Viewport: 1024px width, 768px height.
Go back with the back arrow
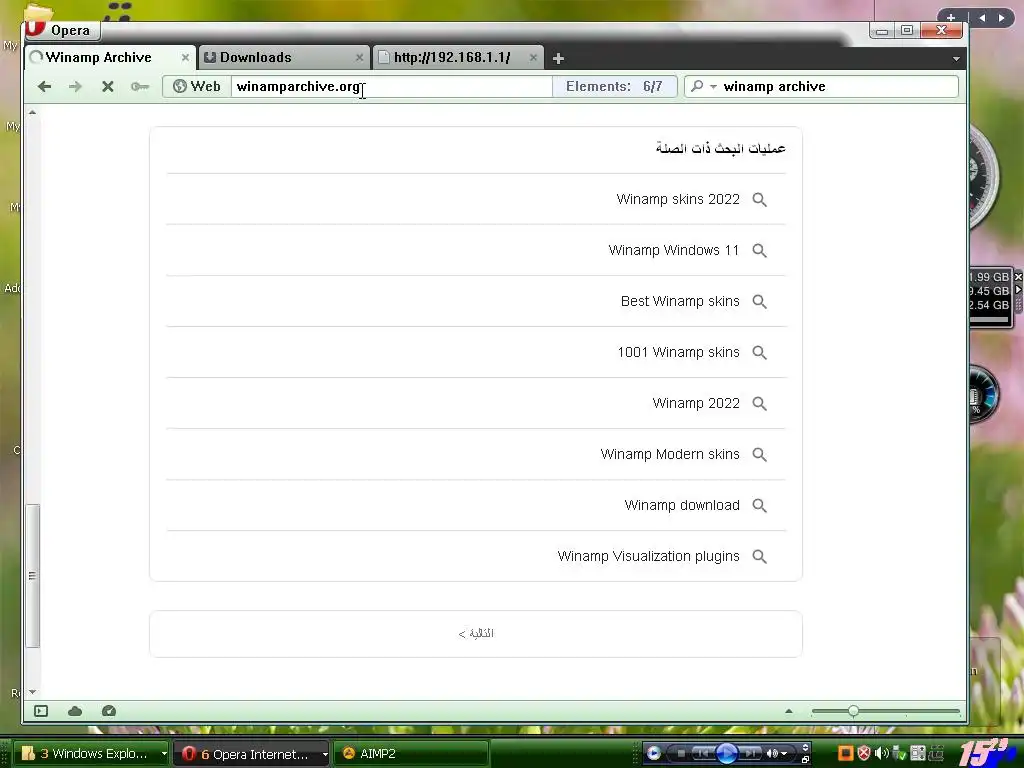click(44, 86)
